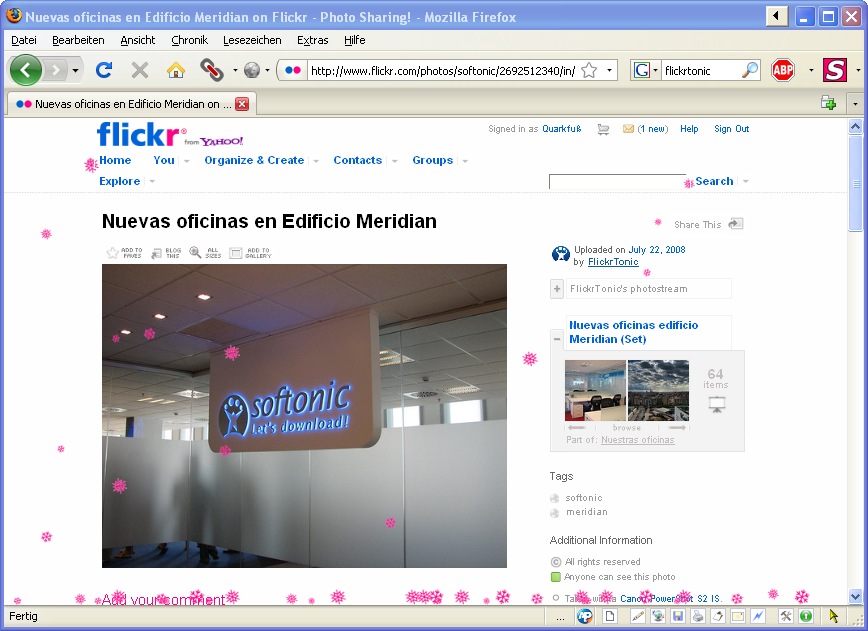Click the Adblock Plus ABP icon
Viewport: 868px width, 631px height.
(783, 70)
